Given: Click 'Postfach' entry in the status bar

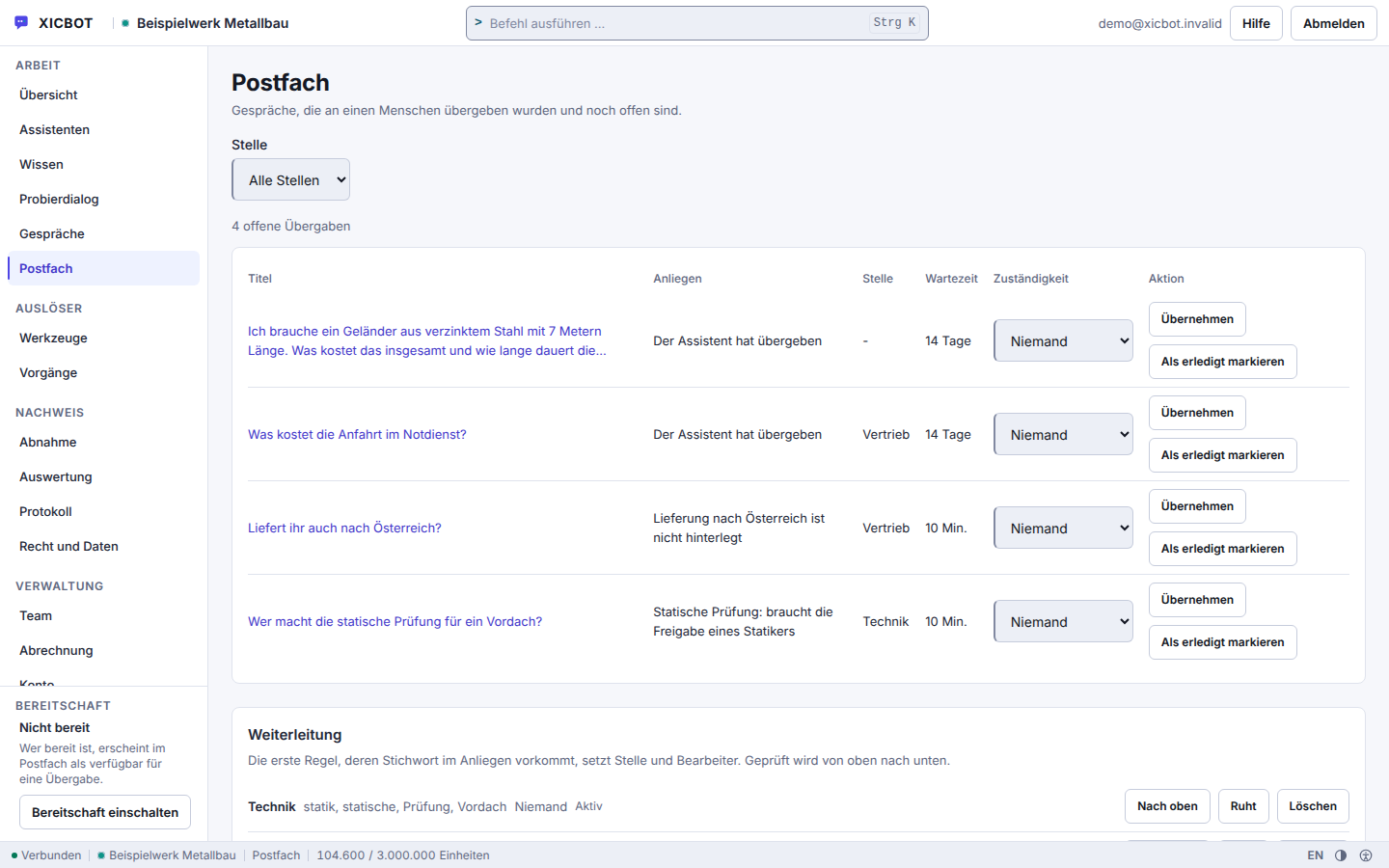Looking at the screenshot, I should (x=276, y=855).
